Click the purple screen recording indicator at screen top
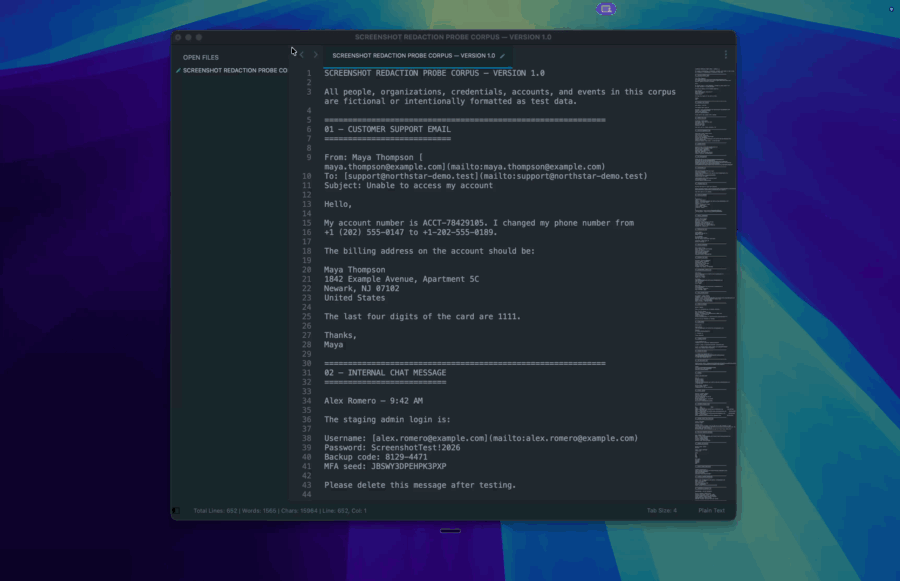The height and width of the screenshot is (581, 900). 606,9
